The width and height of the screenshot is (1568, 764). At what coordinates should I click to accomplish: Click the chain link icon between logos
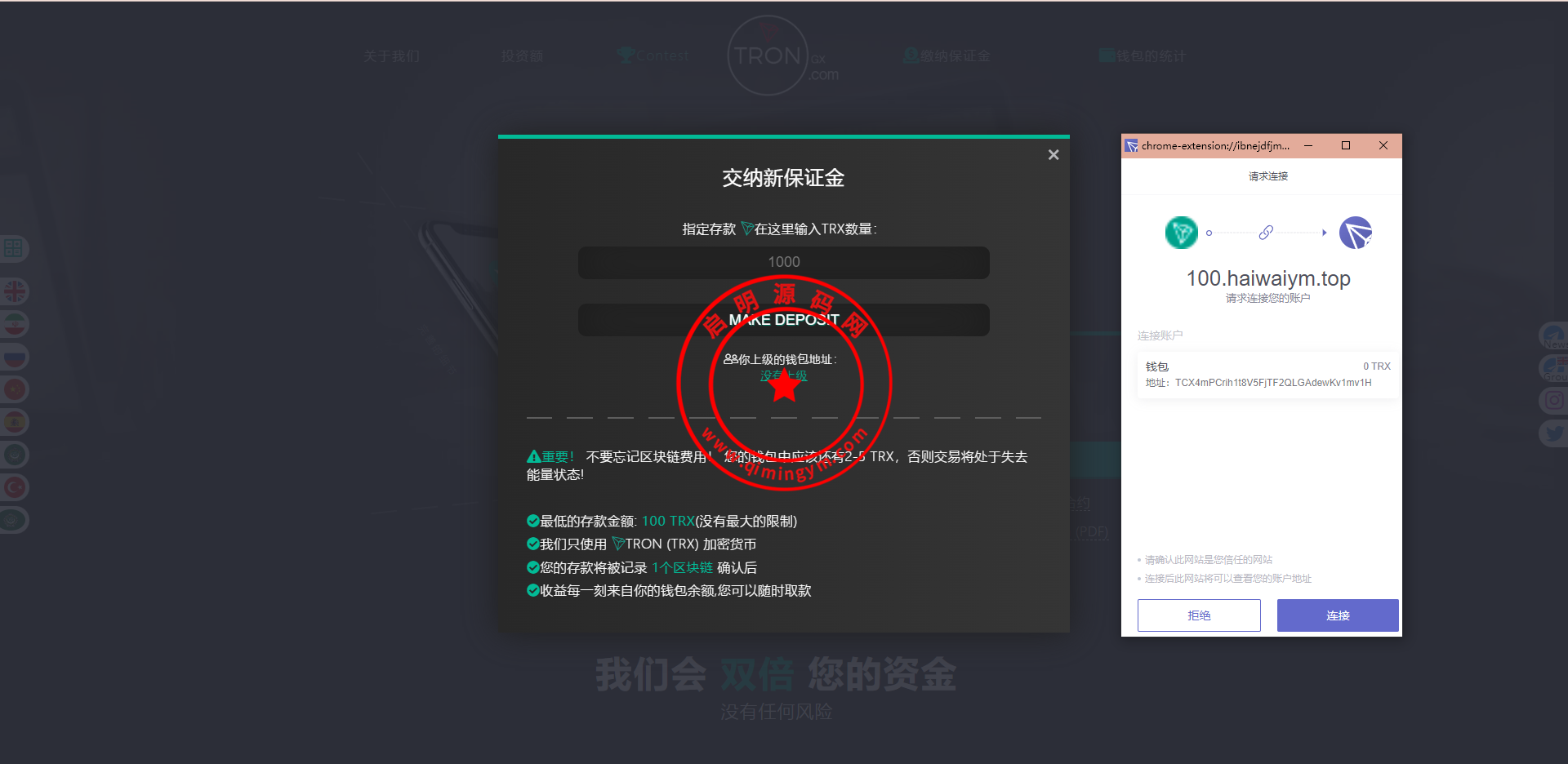click(x=1266, y=233)
